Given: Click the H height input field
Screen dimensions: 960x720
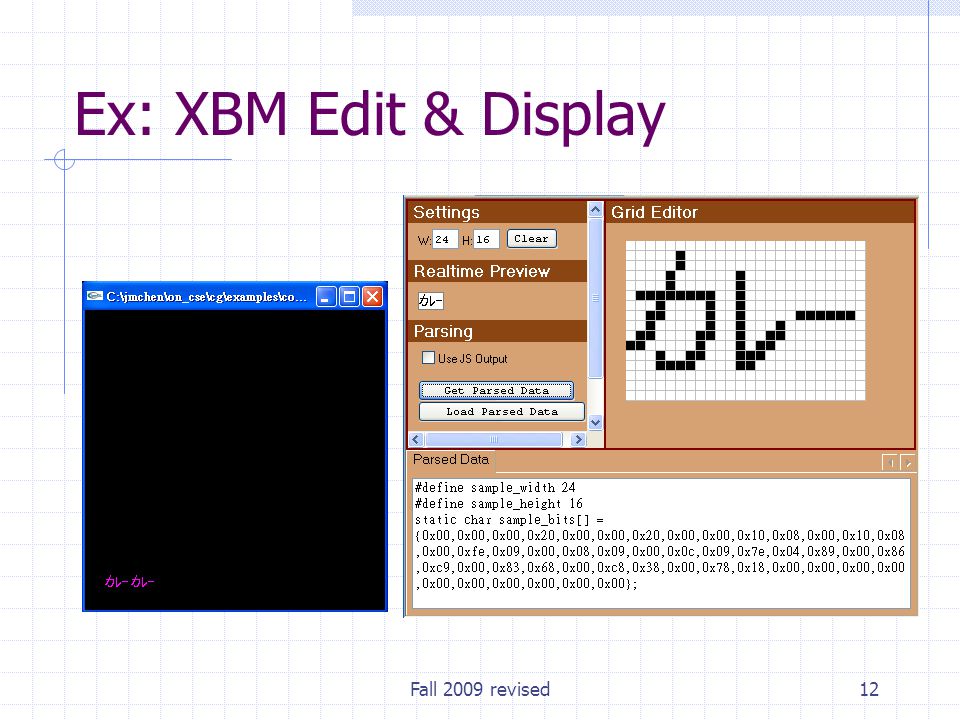Looking at the screenshot, I should (487, 239).
